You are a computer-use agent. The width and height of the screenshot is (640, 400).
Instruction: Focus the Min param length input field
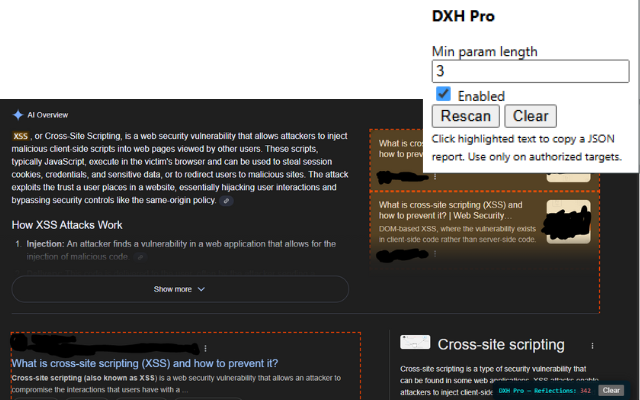(x=530, y=71)
